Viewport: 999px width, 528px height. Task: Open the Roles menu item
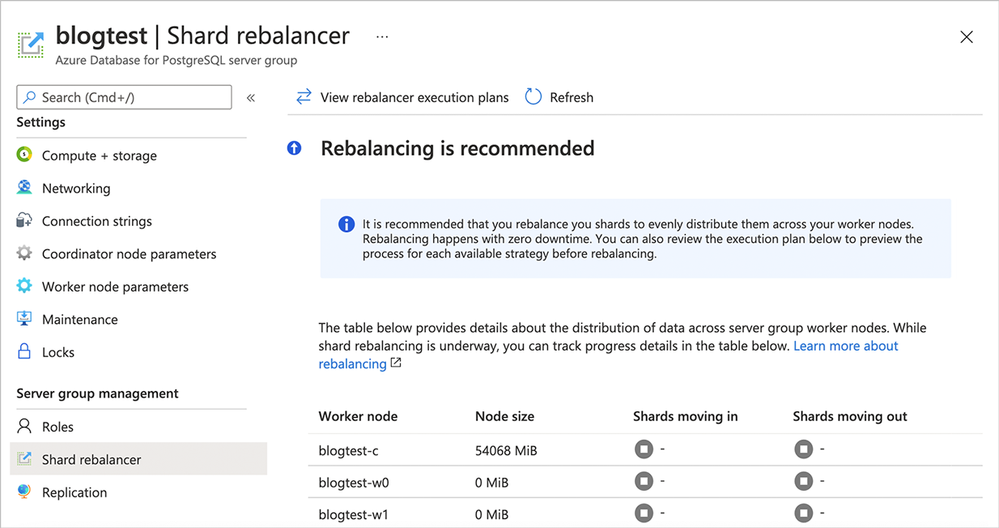[x=57, y=427]
